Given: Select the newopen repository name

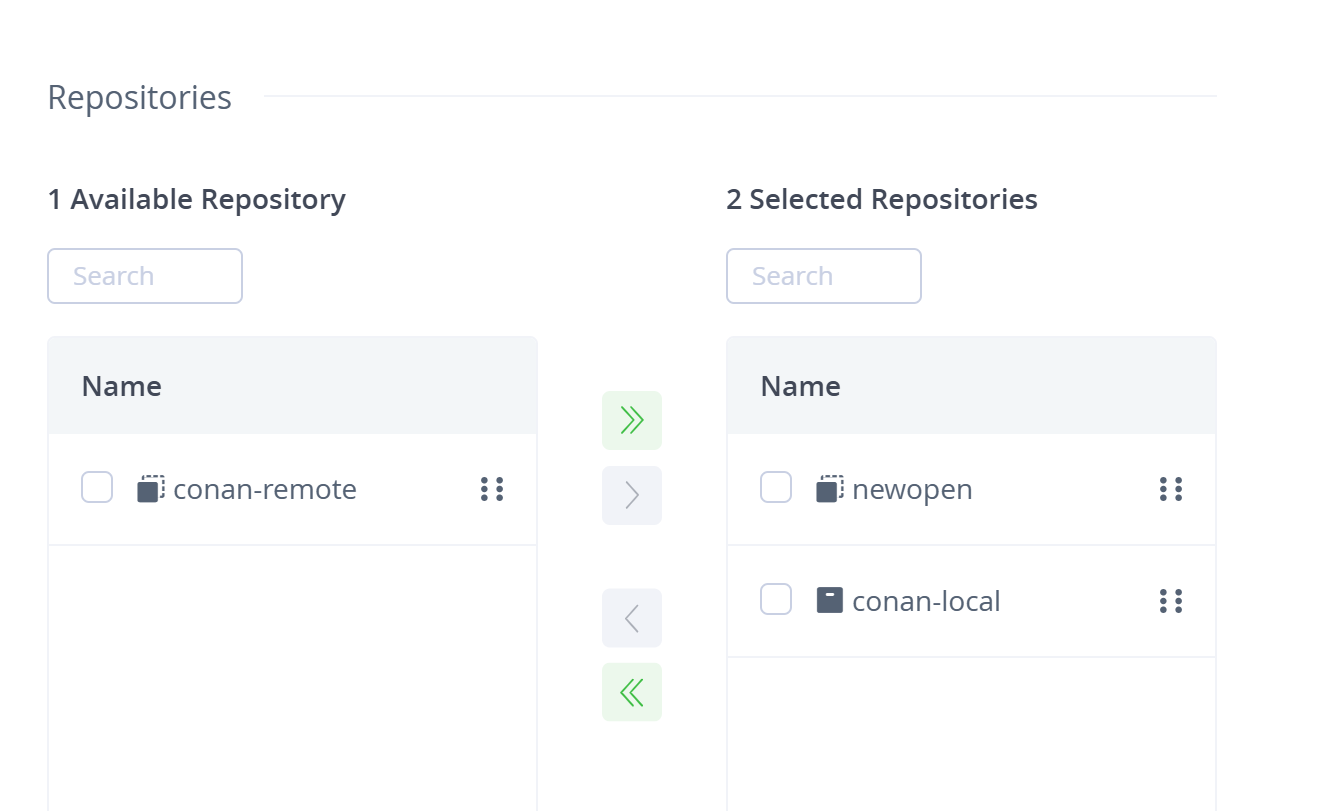Looking at the screenshot, I should [x=912, y=489].
